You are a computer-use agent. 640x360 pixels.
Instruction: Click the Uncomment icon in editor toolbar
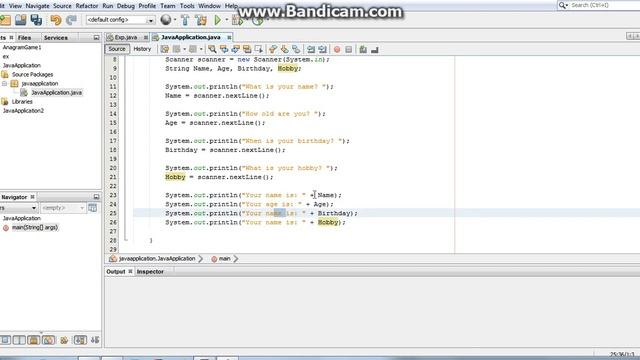click(x=375, y=49)
